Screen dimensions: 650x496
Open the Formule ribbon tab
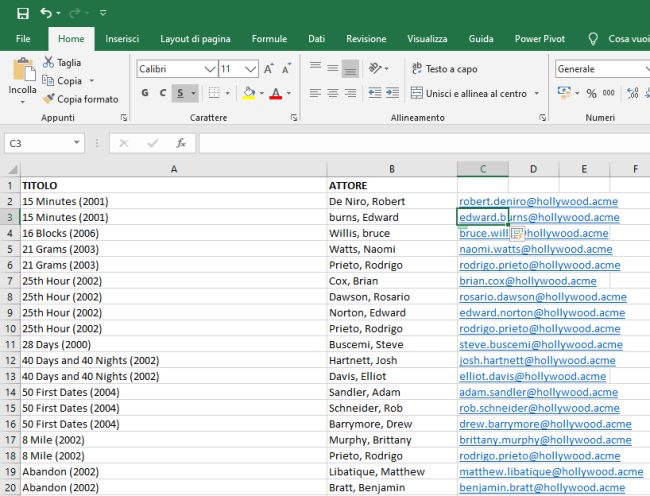(x=269, y=38)
